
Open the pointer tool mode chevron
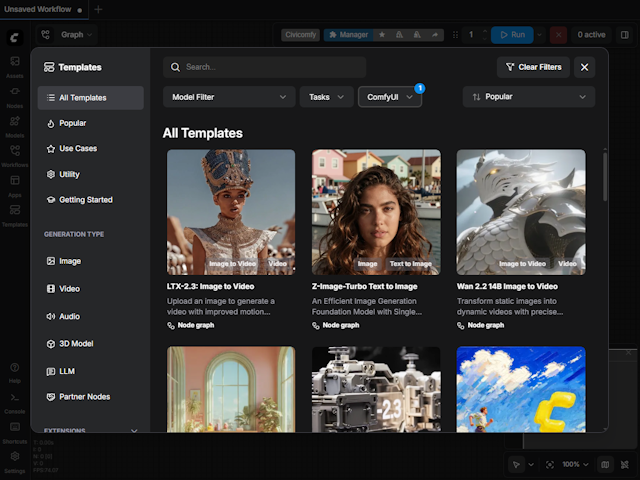click(x=531, y=464)
